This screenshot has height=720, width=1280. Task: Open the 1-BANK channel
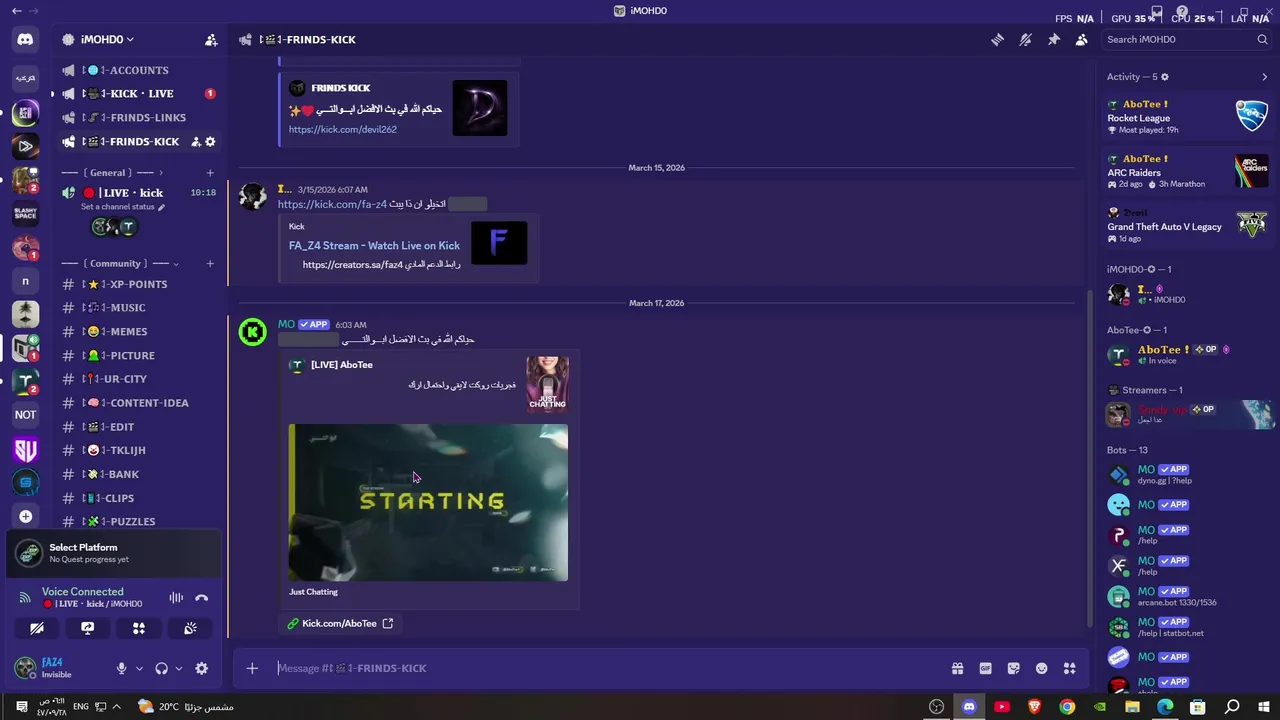139,475
